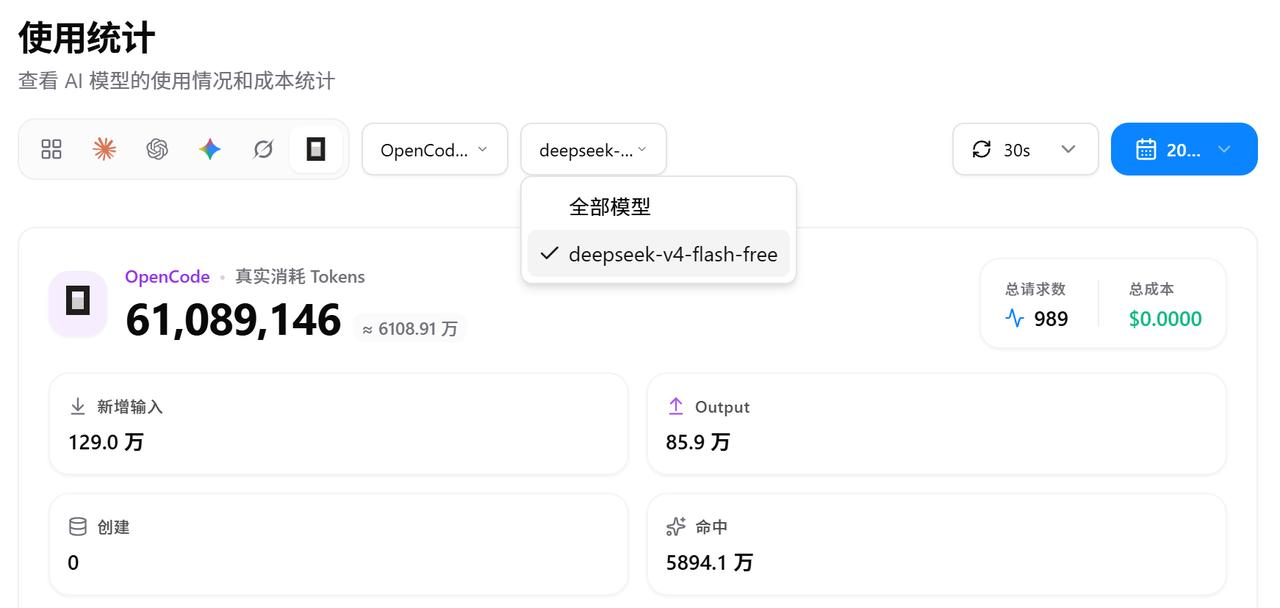Open the OpenCod... provider dropdown
1280x608 pixels.
[435, 149]
